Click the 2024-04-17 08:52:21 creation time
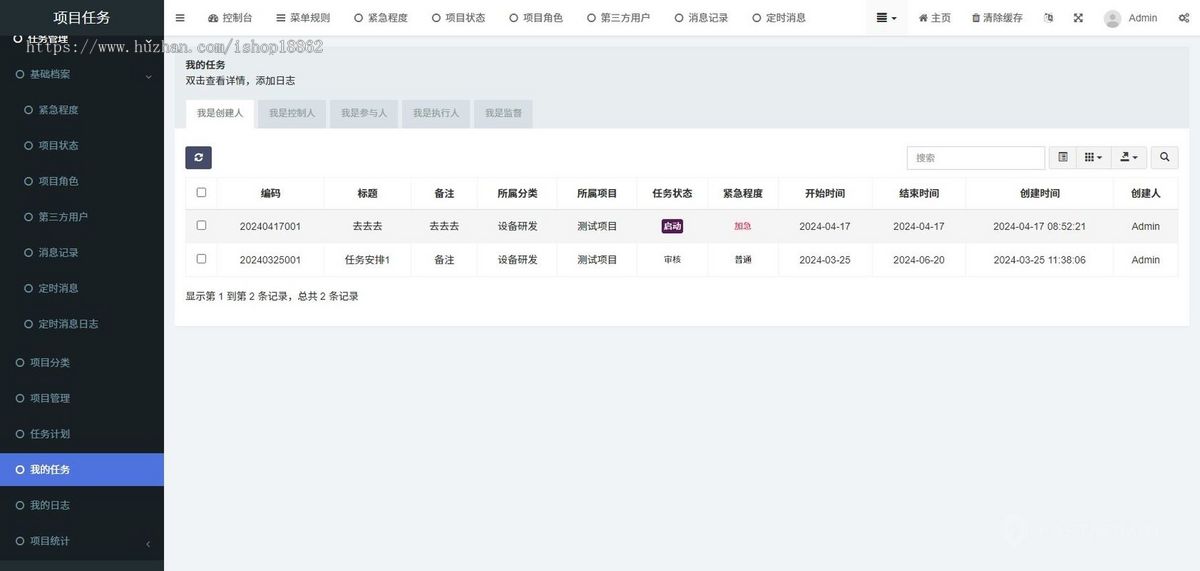 point(1039,227)
